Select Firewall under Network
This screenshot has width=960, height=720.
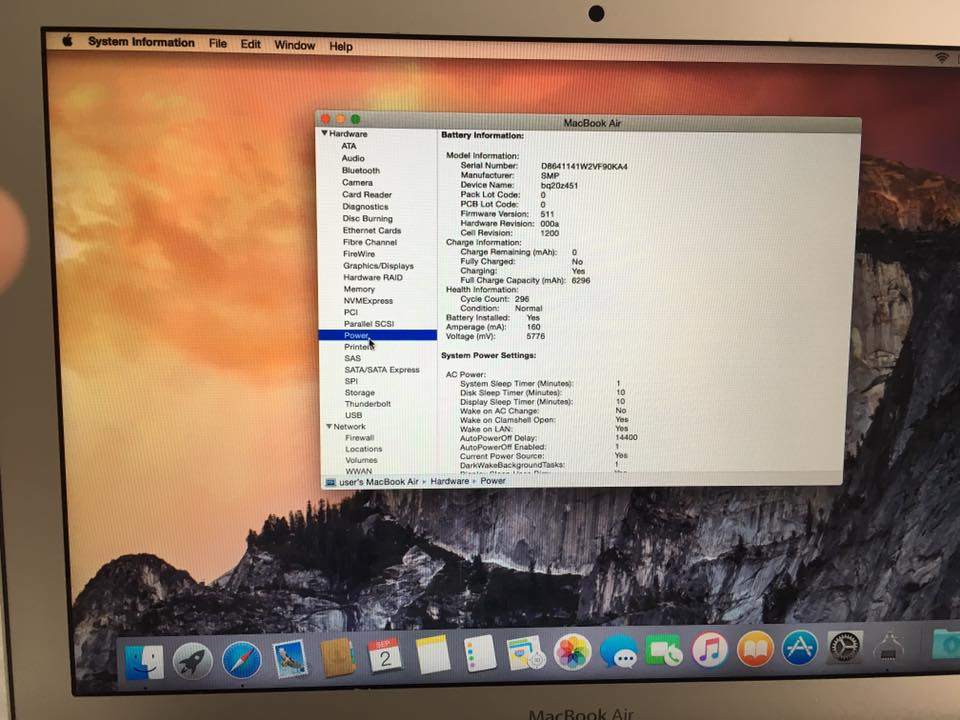(360, 438)
